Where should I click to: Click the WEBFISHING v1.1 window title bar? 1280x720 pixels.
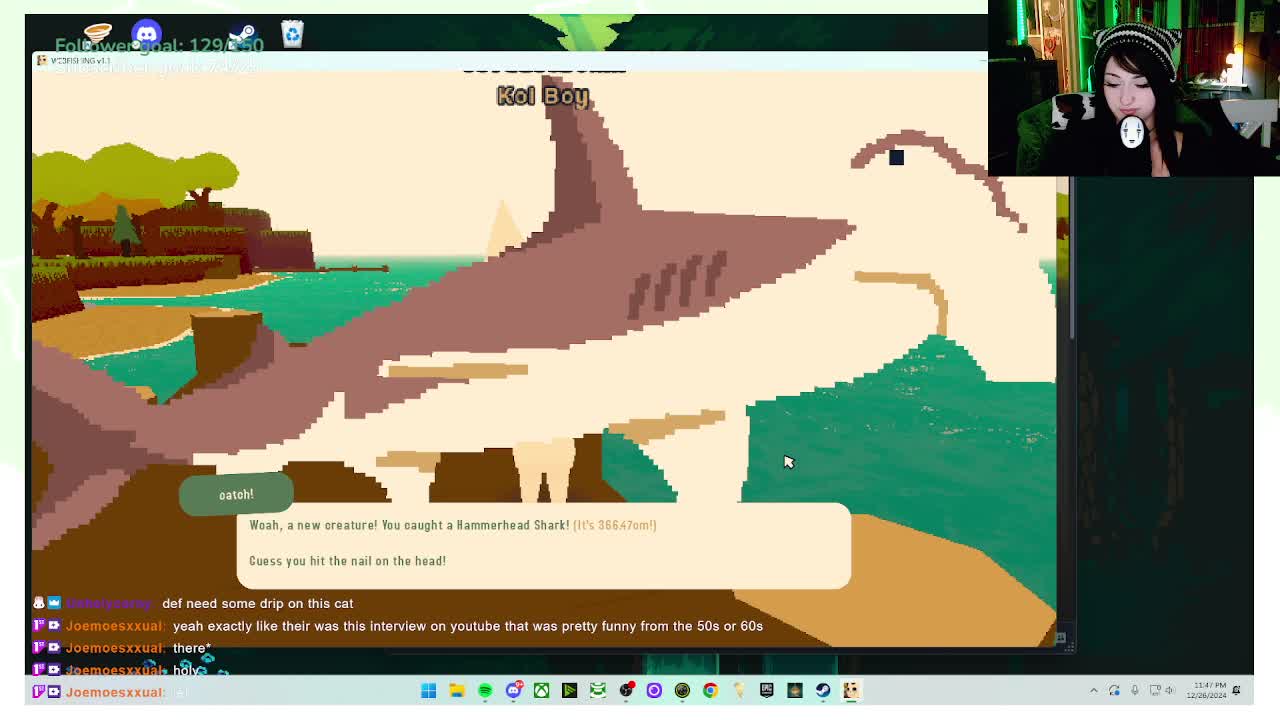(x=510, y=60)
